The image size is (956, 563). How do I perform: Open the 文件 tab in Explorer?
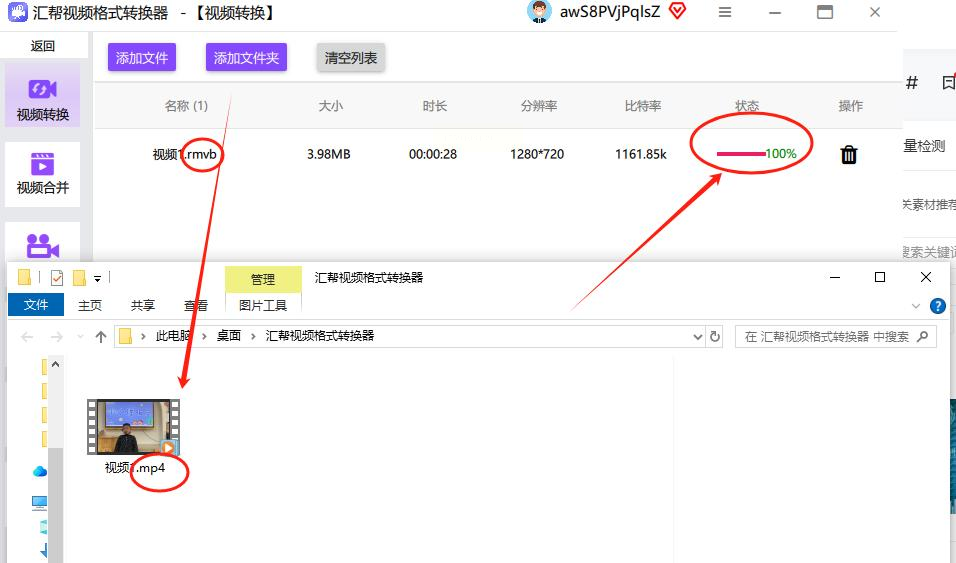click(36, 304)
